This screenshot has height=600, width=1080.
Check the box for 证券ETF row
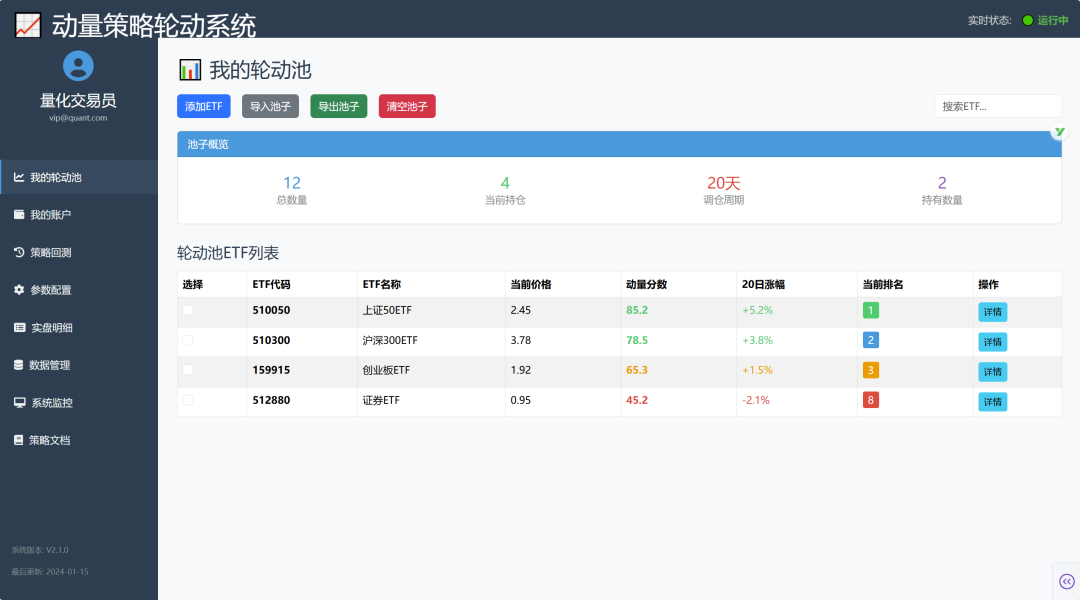(188, 401)
